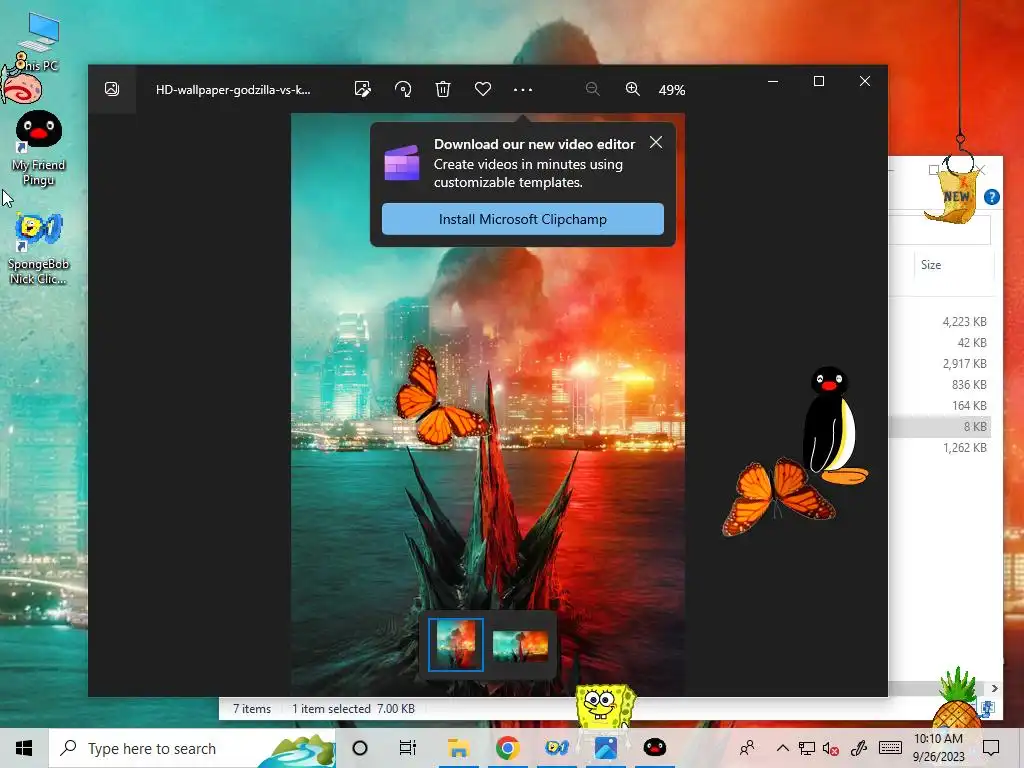Click the 4,223 KB size in File Explorer
The height and width of the screenshot is (768, 1024).
[964, 321]
